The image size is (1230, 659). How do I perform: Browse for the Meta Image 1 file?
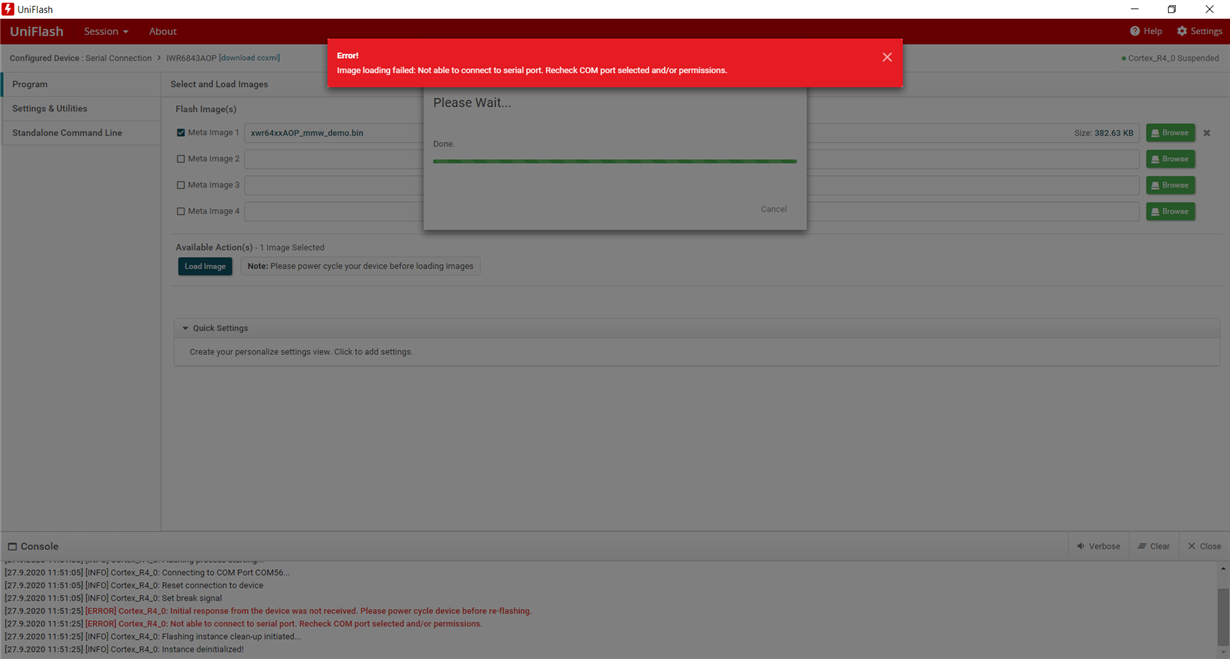(1170, 132)
